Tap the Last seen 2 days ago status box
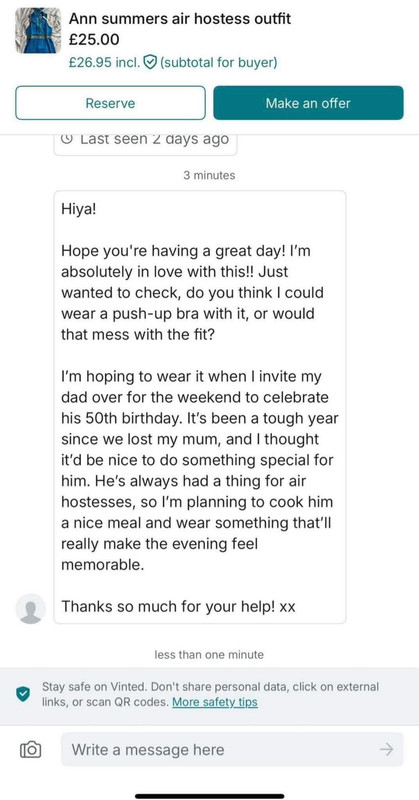This screenshot has width=419, height=800. click(145, 142)
